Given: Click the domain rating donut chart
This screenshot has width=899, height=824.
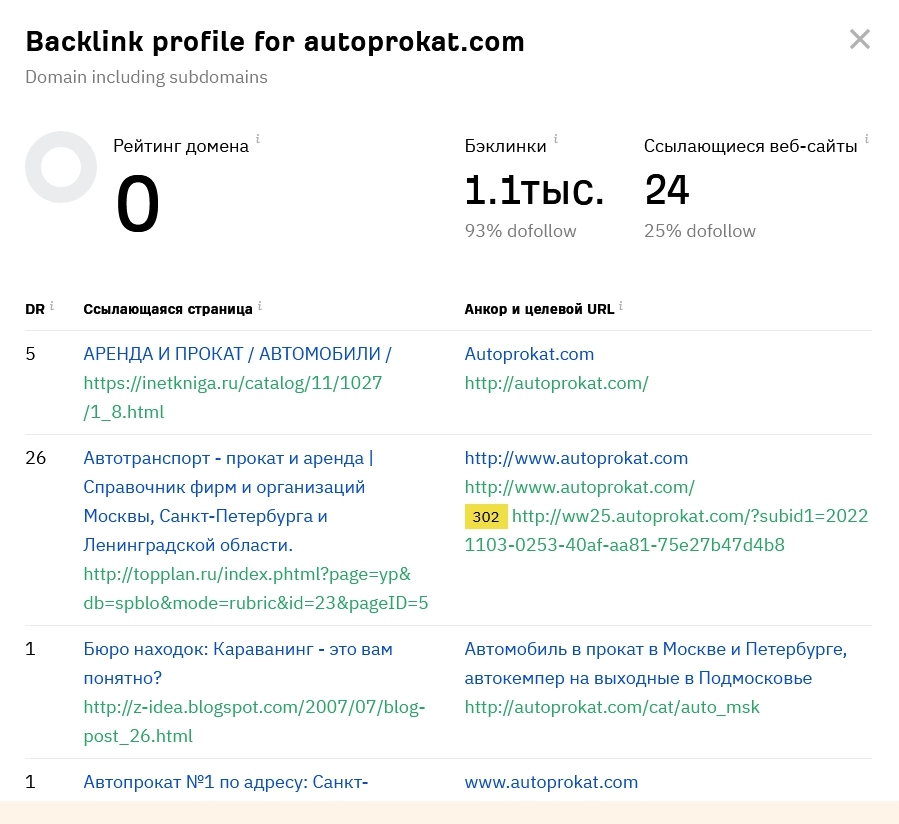Looking at the screenshot, I should click(61, 167).
